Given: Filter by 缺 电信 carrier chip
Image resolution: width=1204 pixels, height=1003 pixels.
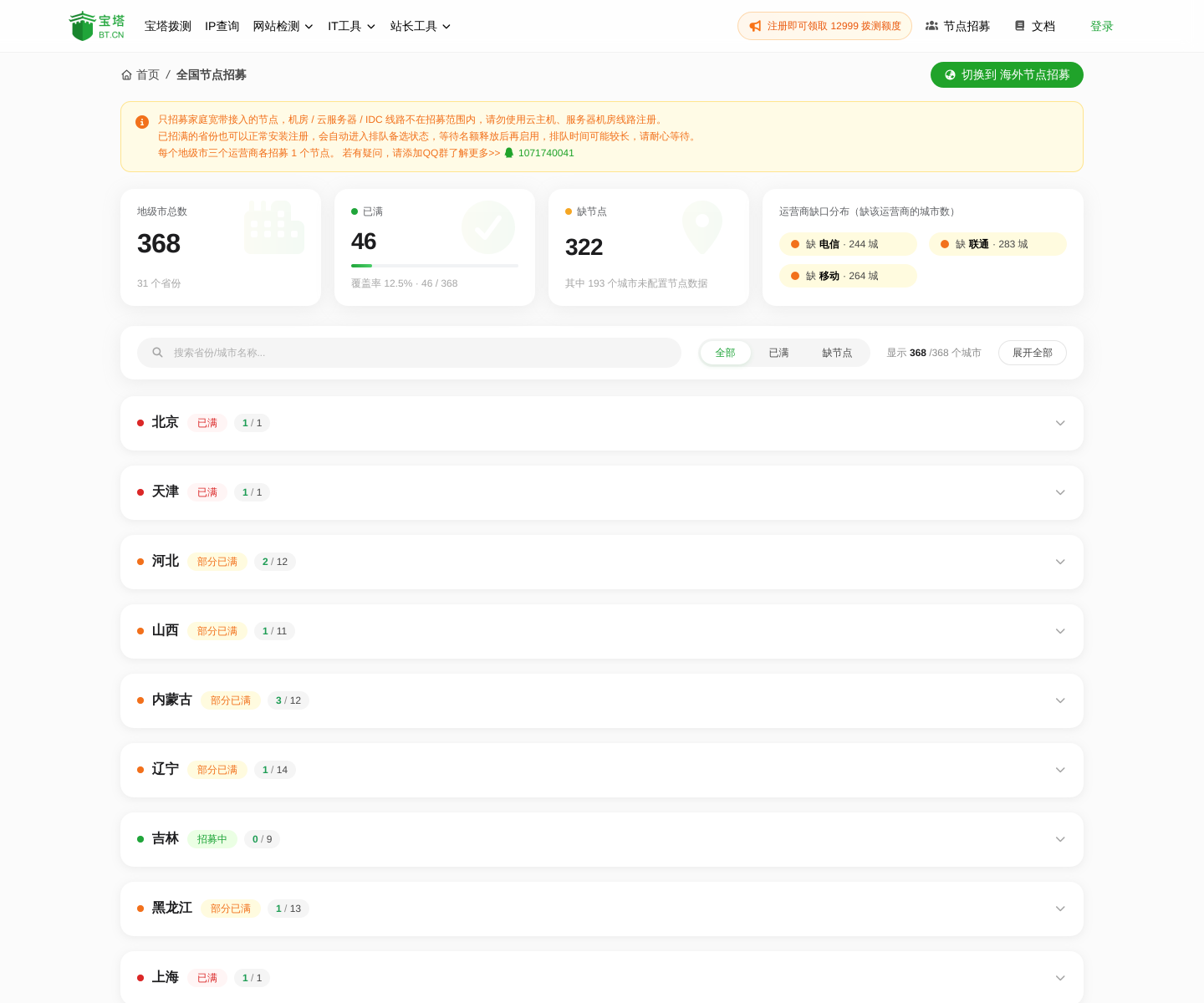Looking at the screenshot, I should (848, 244).
